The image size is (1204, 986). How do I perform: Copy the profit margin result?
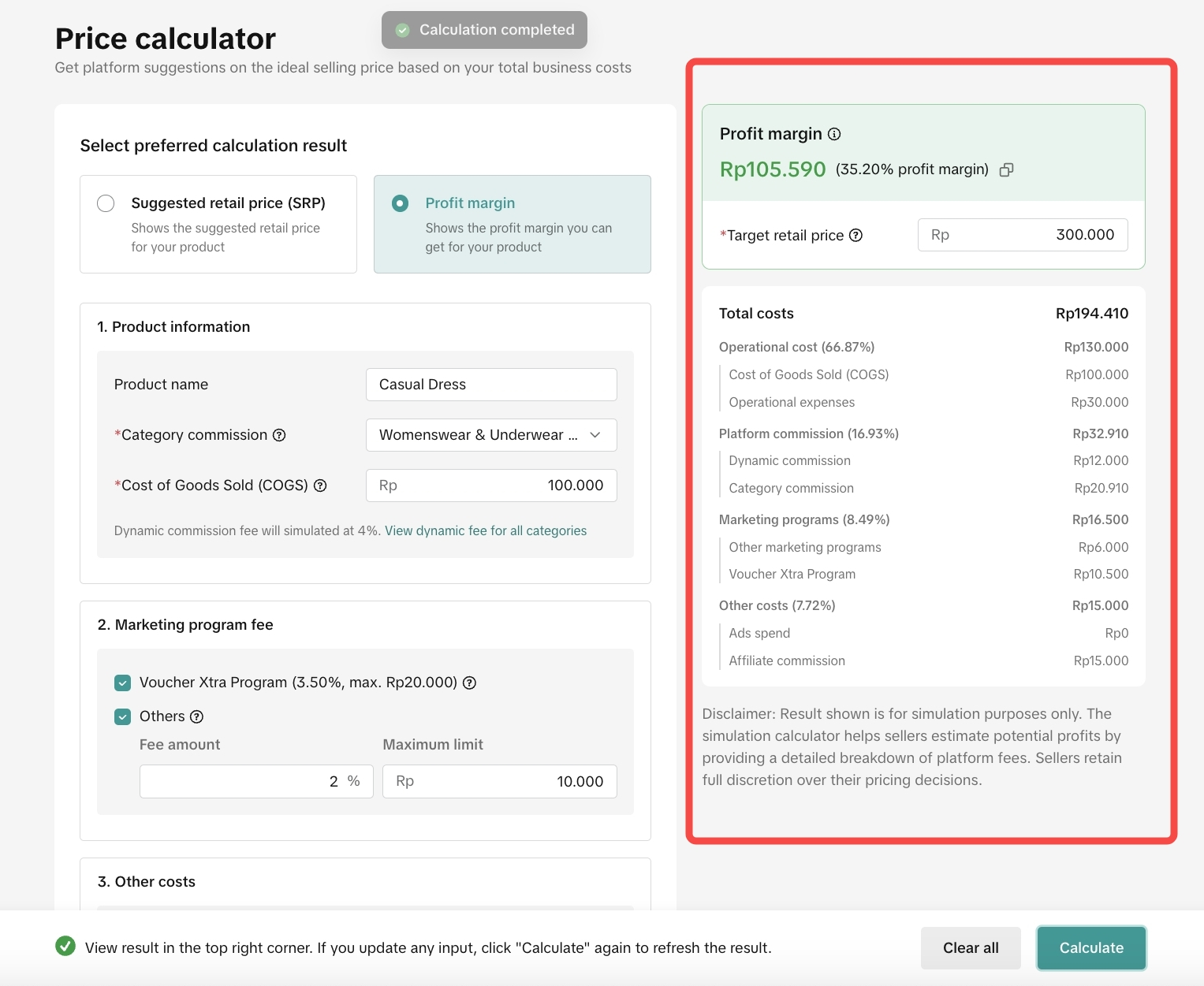pyautogui.click(x=1006, y=169)
